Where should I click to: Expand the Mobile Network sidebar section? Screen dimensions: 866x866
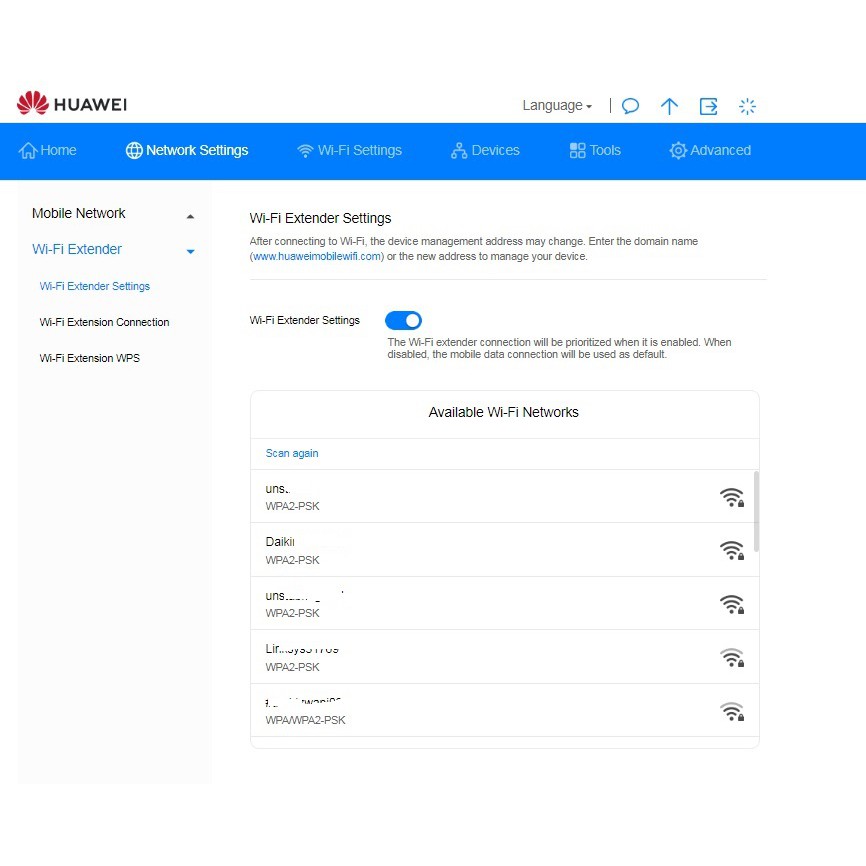pos(190,215)
